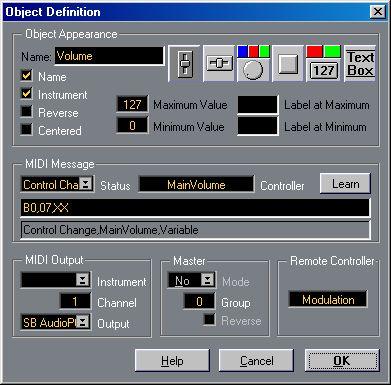Viewport: 391px width, 385px height.
Task: Choose the rotary knob object type icon
Action: click(x=253, y=64)
